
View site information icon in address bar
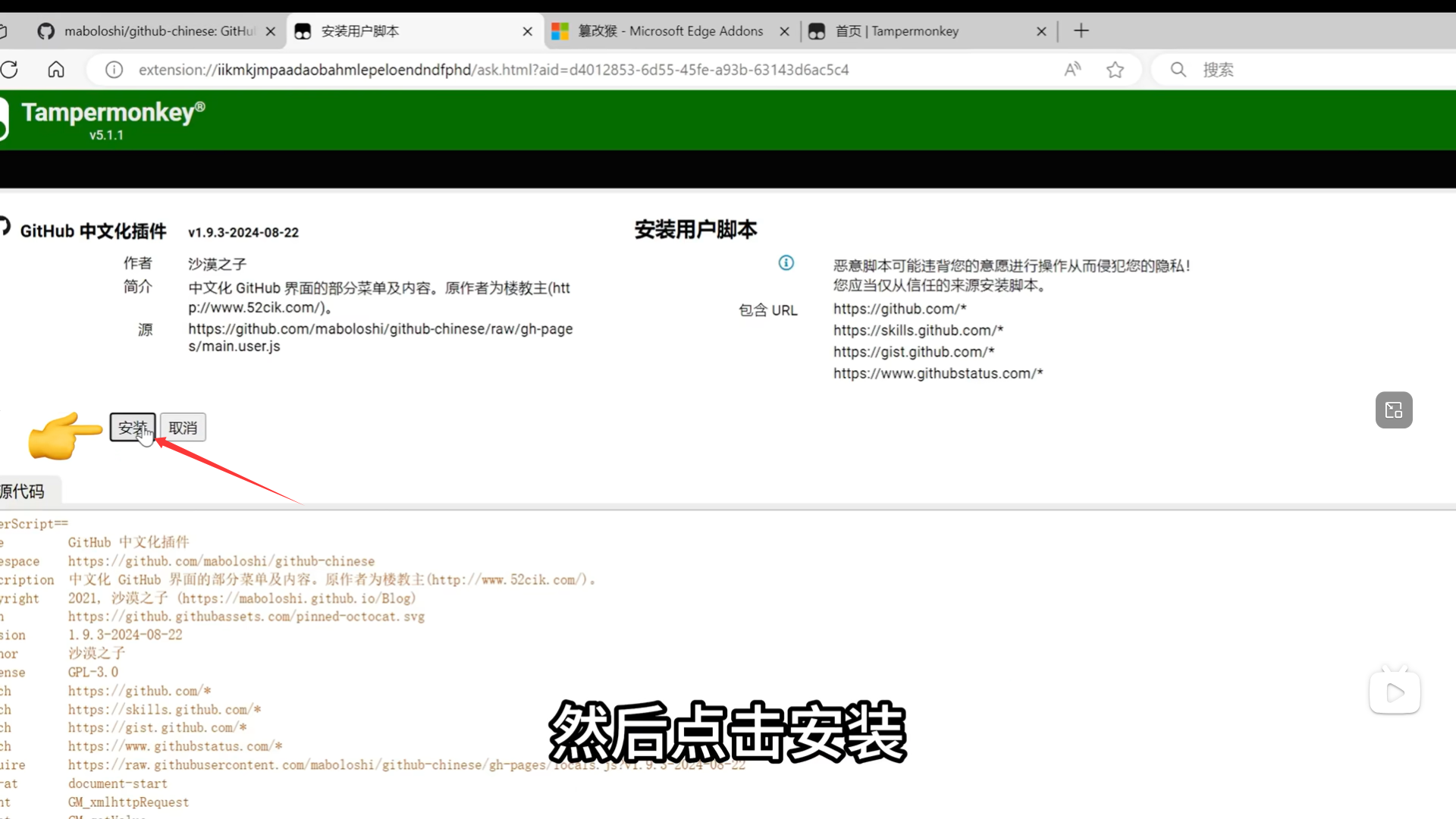114,70
